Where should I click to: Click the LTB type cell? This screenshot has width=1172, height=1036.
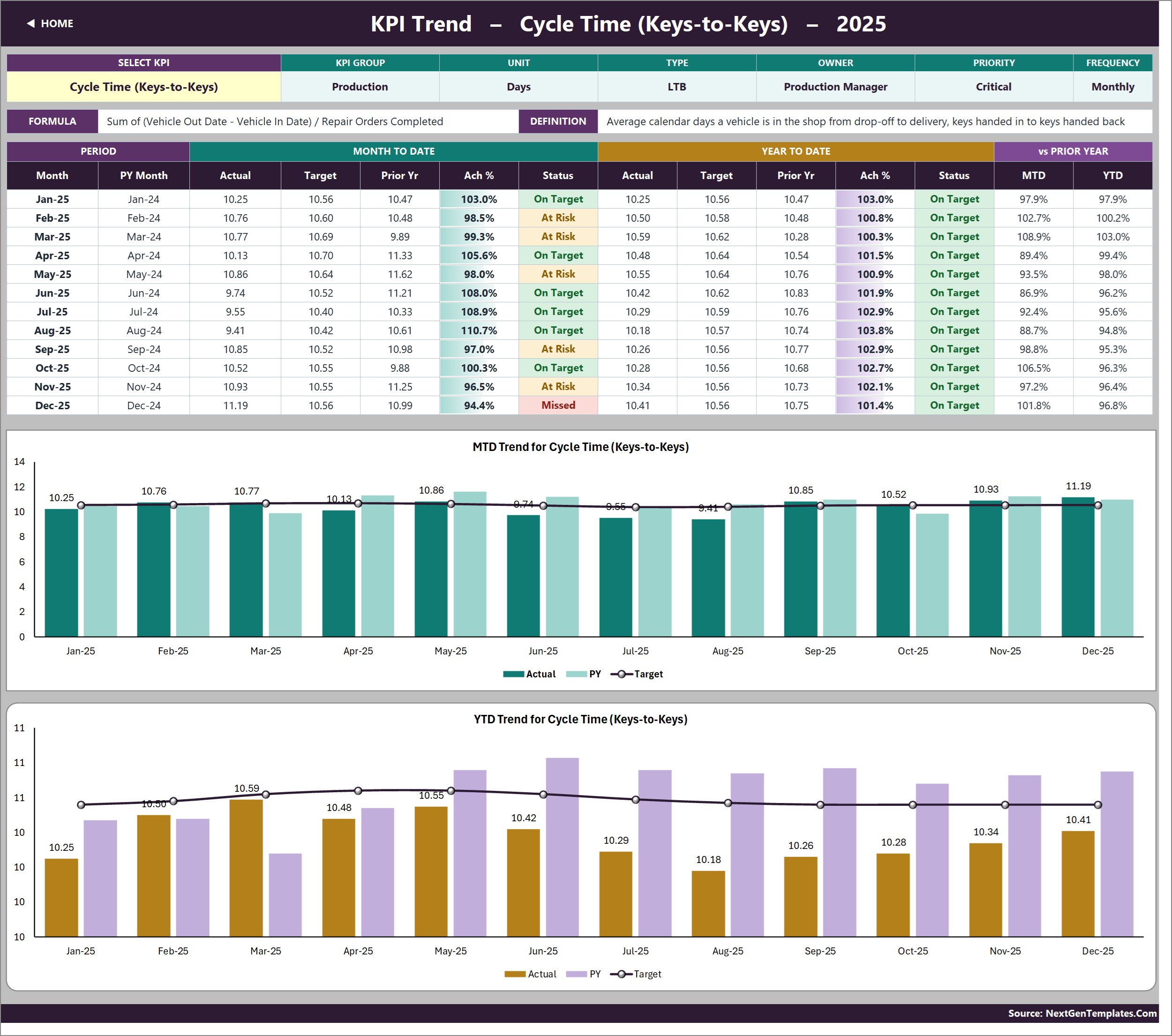point(676,87)
